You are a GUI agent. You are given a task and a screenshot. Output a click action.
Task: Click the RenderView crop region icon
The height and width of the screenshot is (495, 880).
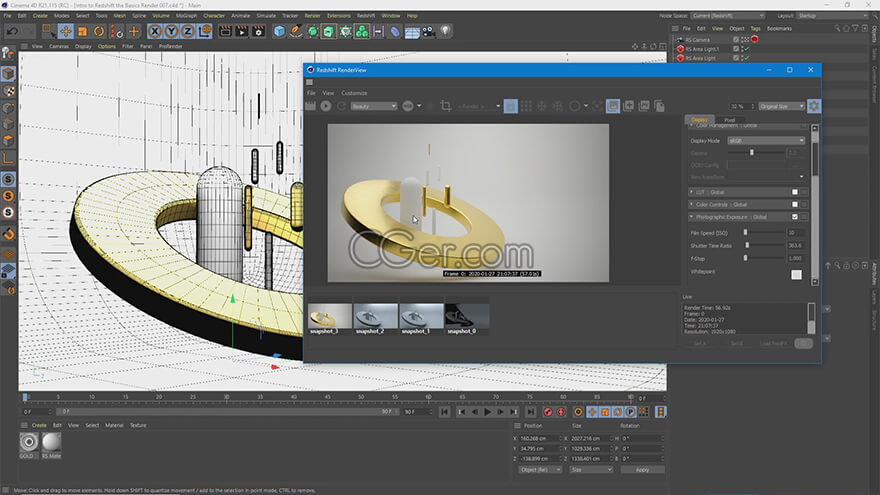point(446,106)
